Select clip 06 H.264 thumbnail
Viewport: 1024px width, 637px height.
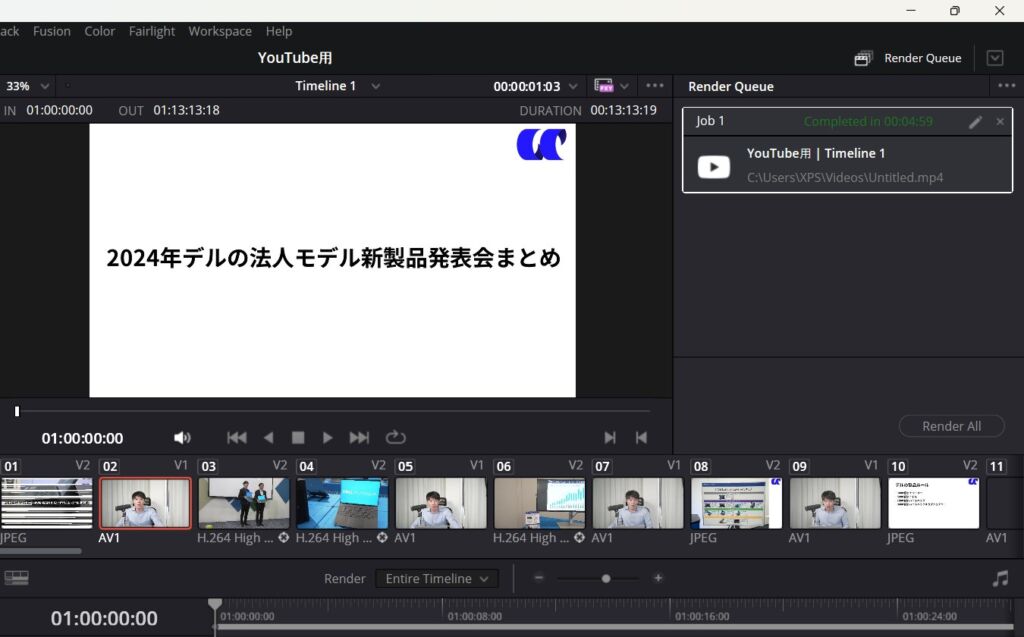click(539, 503)
